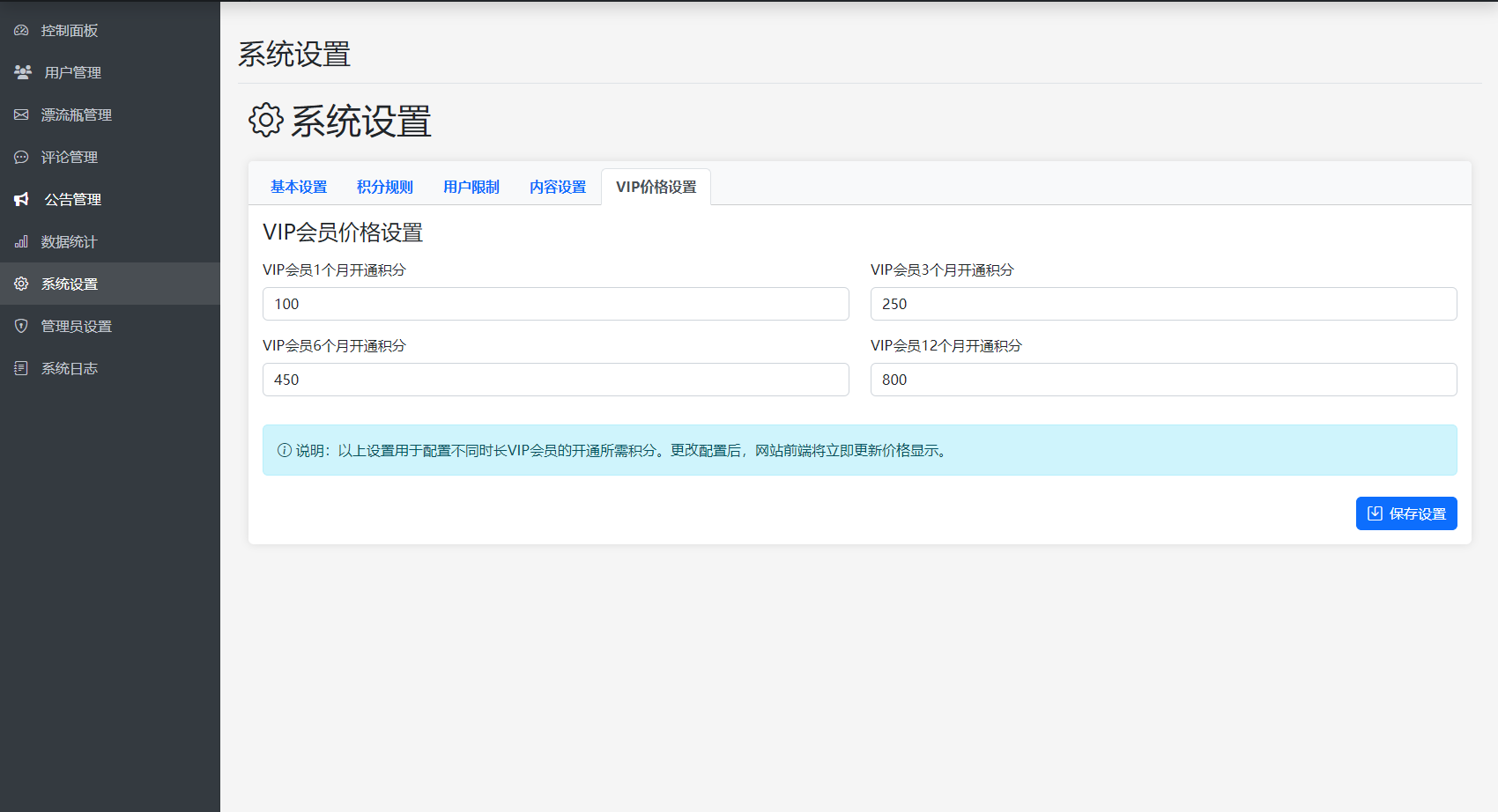Select the 800 value for 12-month VIP points
Image resolution: width=1498 pixels, height=812 pixels.
pos(1163,380)
